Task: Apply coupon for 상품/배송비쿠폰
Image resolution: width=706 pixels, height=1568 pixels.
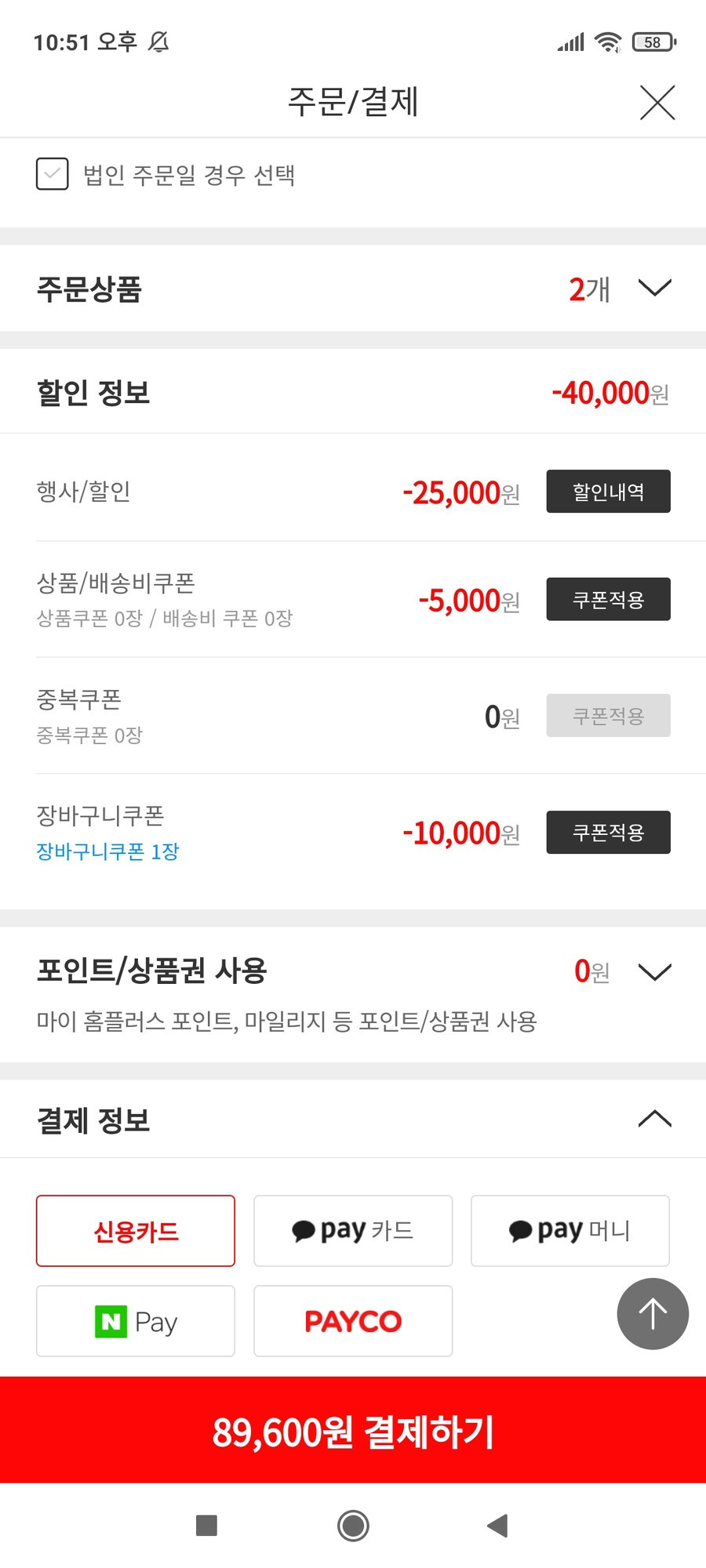Action: pos(609,599)
